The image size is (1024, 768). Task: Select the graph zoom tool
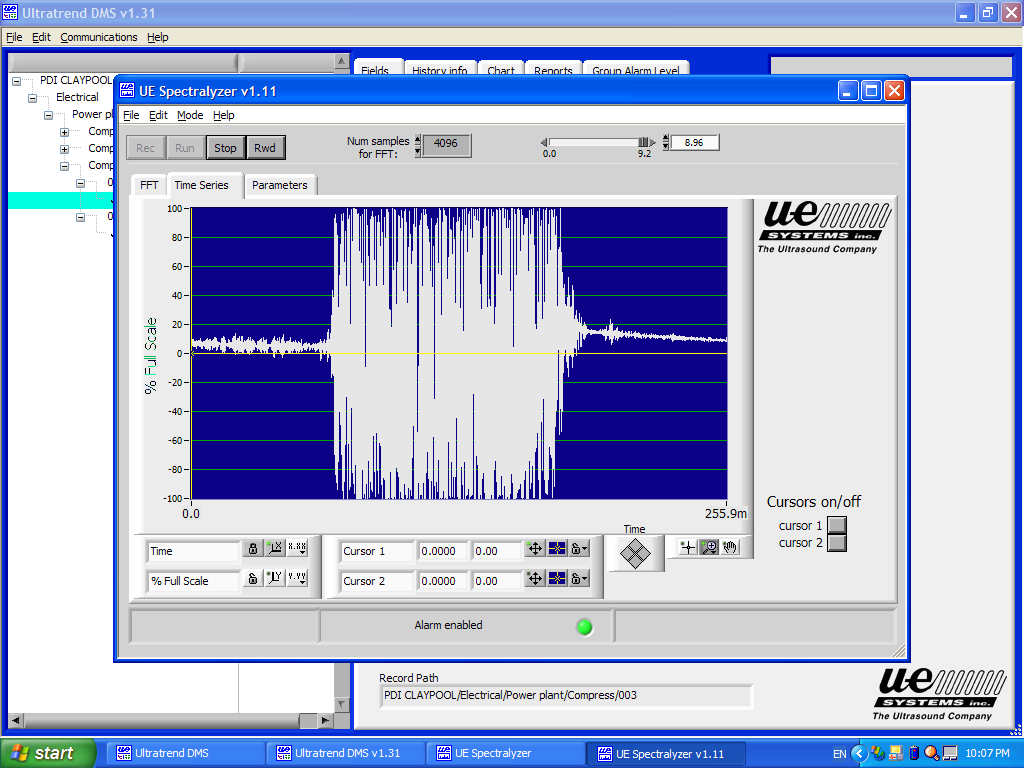click(x=709, y=547)
